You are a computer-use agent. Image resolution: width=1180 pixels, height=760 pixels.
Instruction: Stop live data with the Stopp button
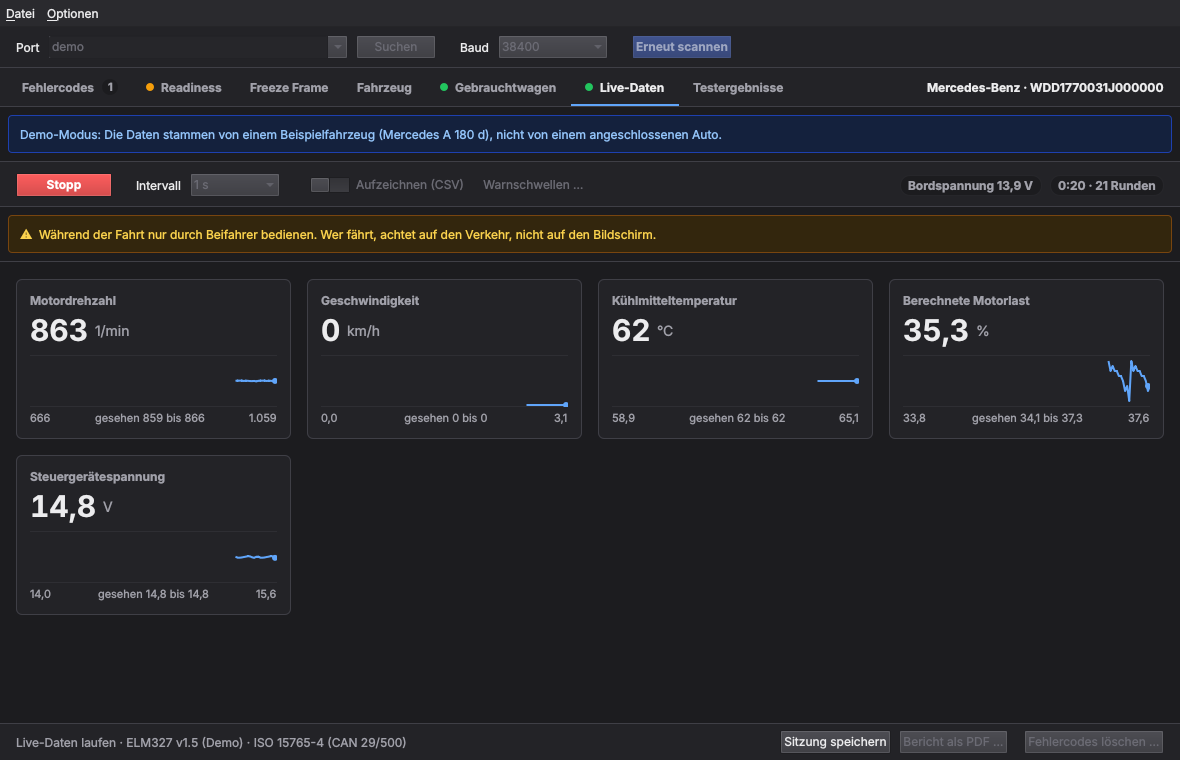coord(64,185)
